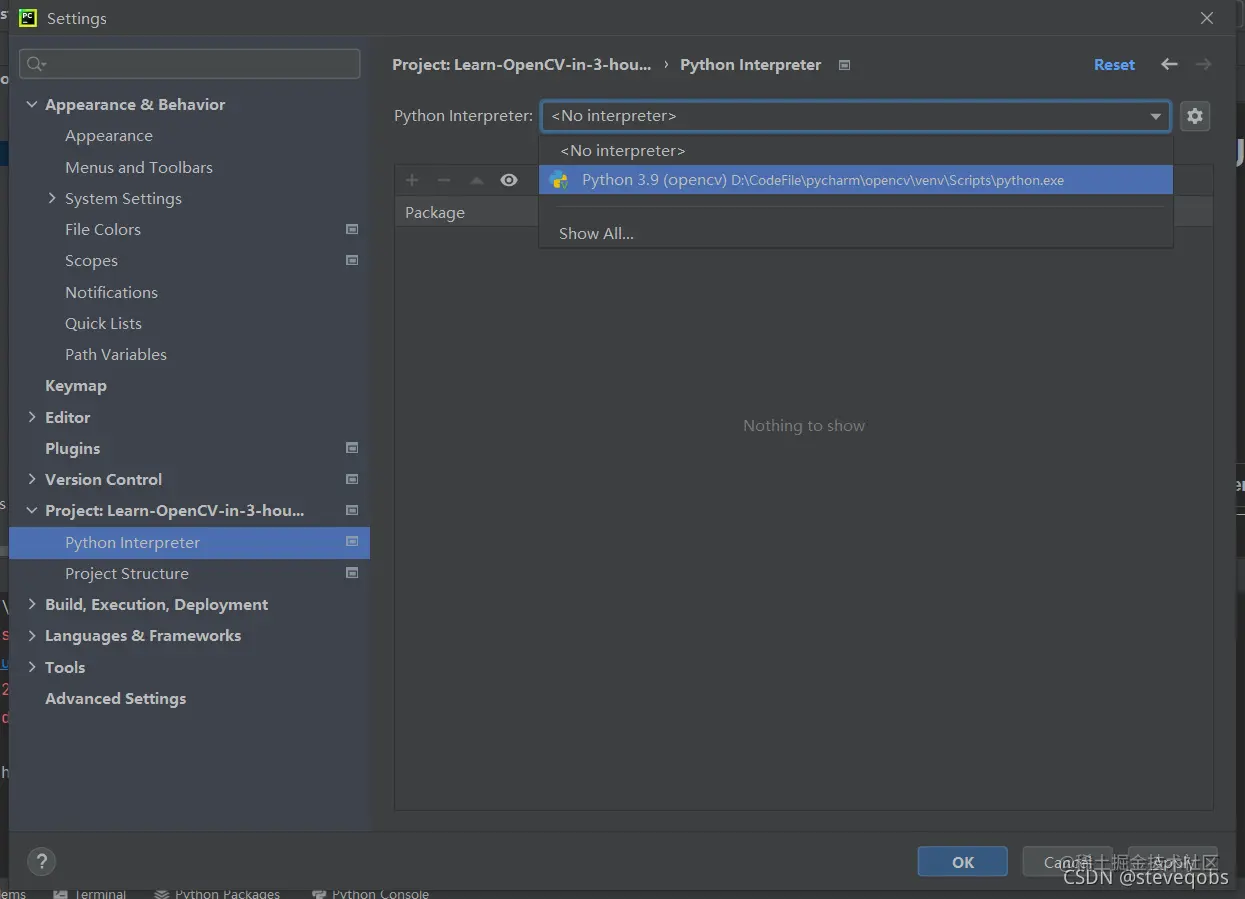Viewport: 1245px width, 899px height.
Task: Expand Build, Execution, Deployment section
Action: [x=32, y=604]
